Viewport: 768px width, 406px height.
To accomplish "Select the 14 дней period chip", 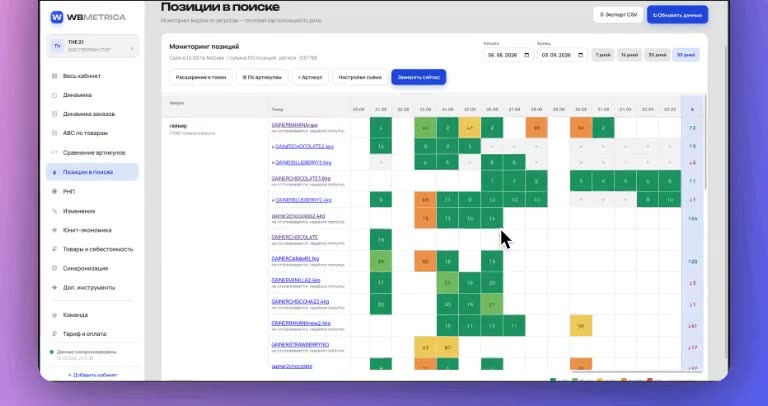I will (629, 55).
